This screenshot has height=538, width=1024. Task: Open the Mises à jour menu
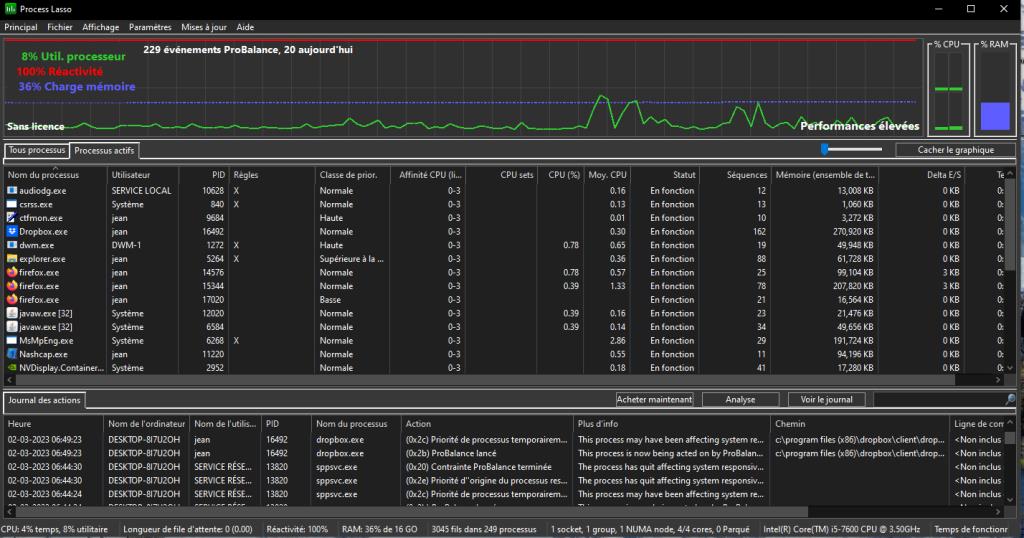204,27
